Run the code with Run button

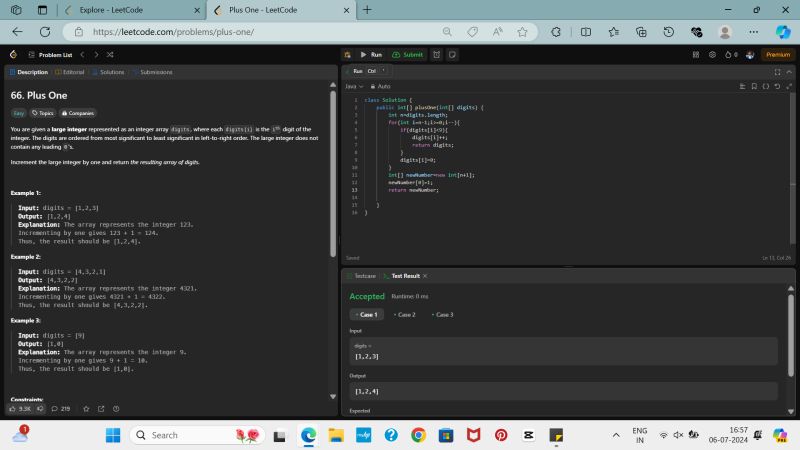tap(371, 55)
